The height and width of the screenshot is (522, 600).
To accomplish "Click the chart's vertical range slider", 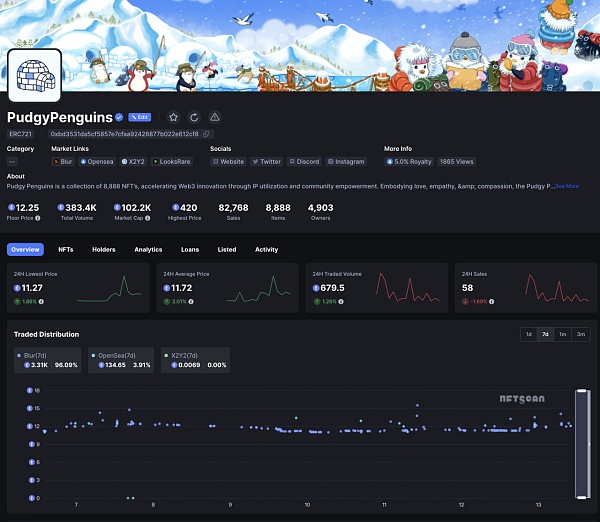I will (581, 440).
